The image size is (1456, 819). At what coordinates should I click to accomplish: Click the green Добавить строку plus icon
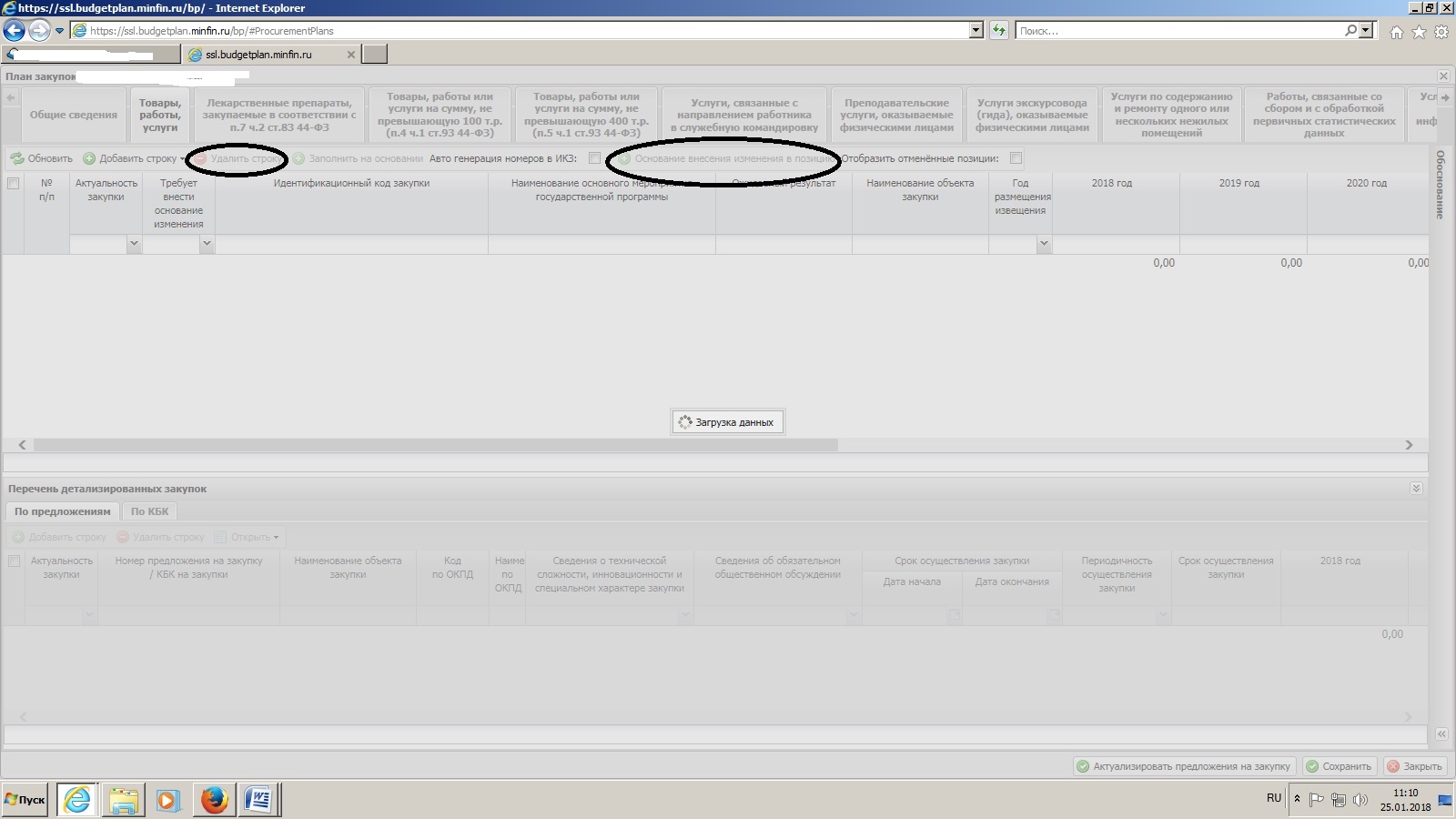89,158
